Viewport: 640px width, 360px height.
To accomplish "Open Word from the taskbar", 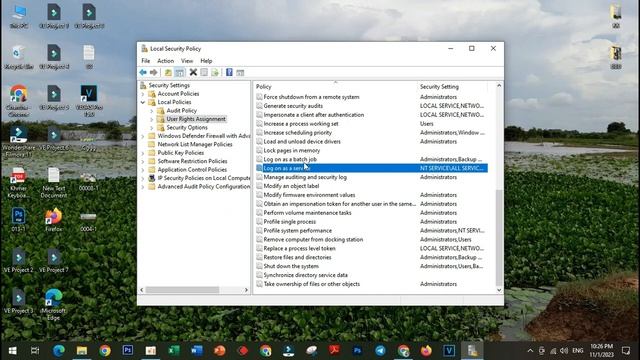I will [x=197, y=351].
